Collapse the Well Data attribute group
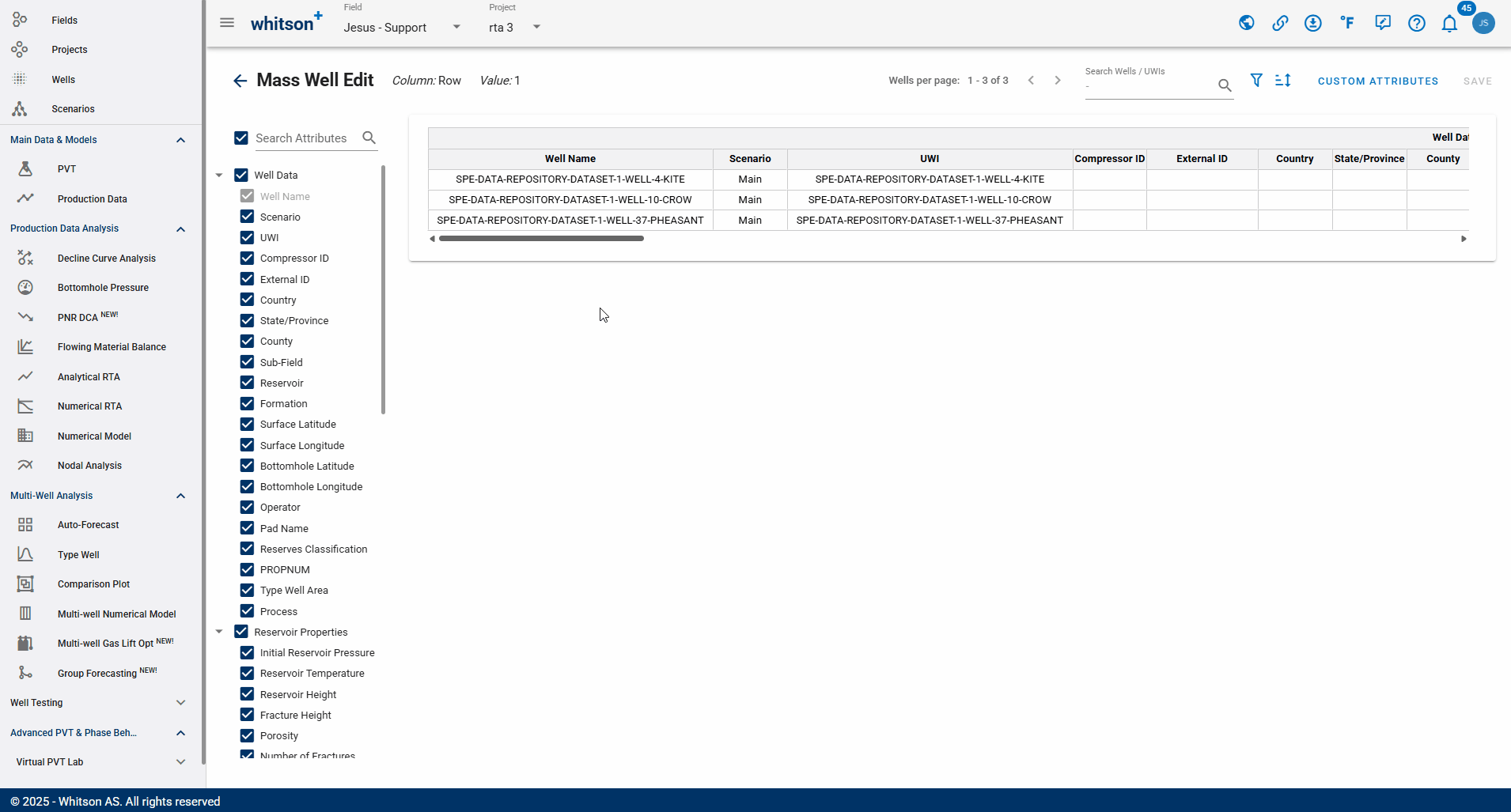The width and height of the screenshot is (1511, 812). pyautogui.click(x=219, y=175)
